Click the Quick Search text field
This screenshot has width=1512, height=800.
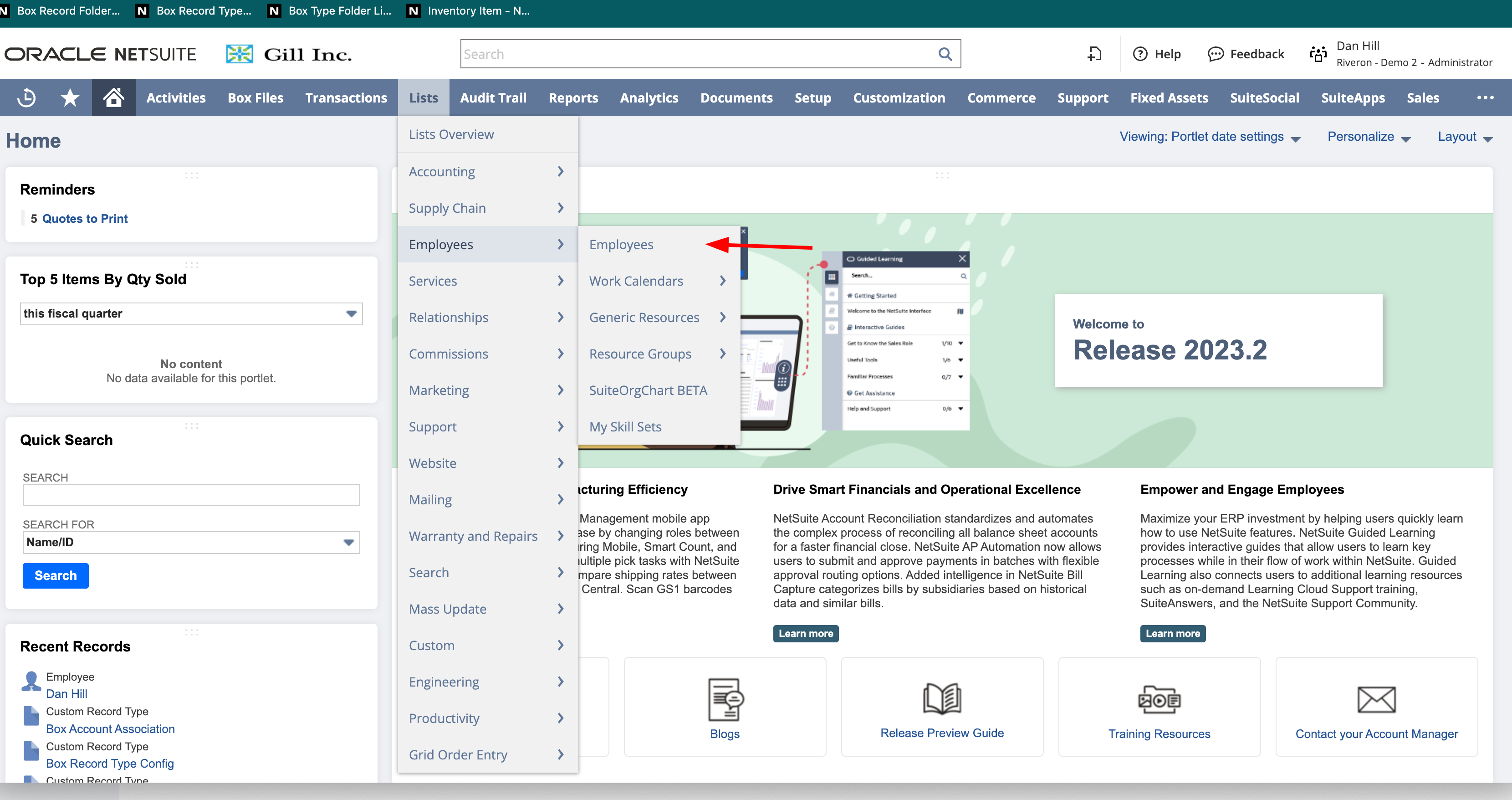(191, 495)
